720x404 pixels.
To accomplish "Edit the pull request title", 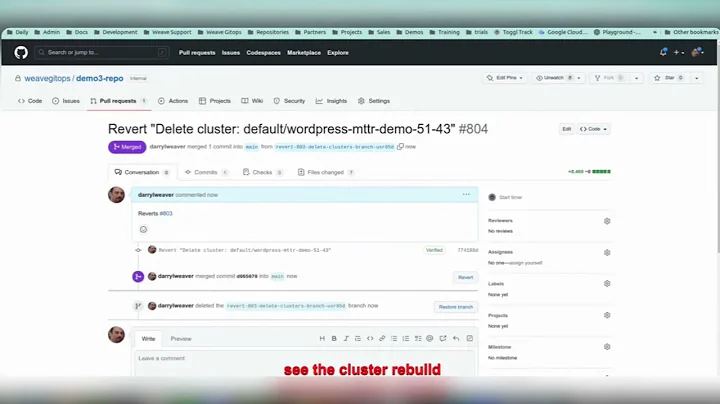I will (x=567, y=129).
